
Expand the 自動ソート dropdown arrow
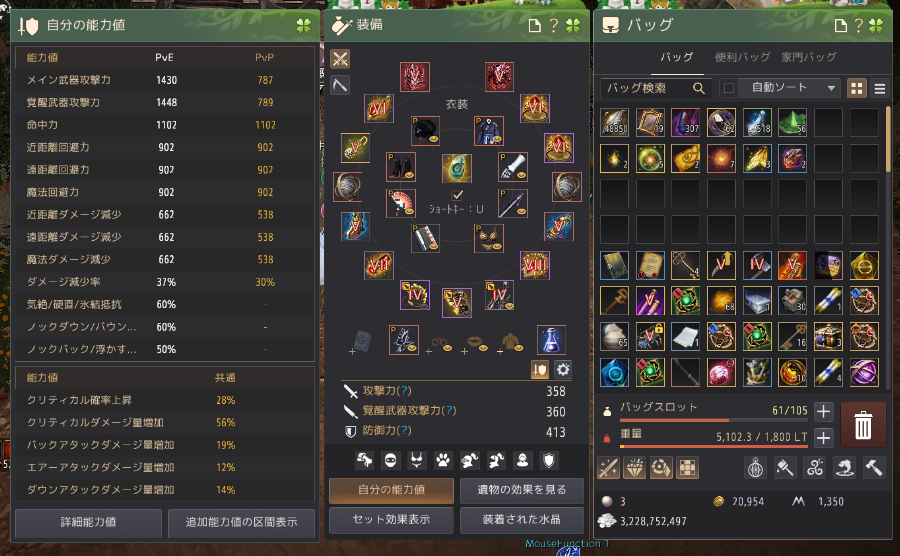[x=831, y=88]
